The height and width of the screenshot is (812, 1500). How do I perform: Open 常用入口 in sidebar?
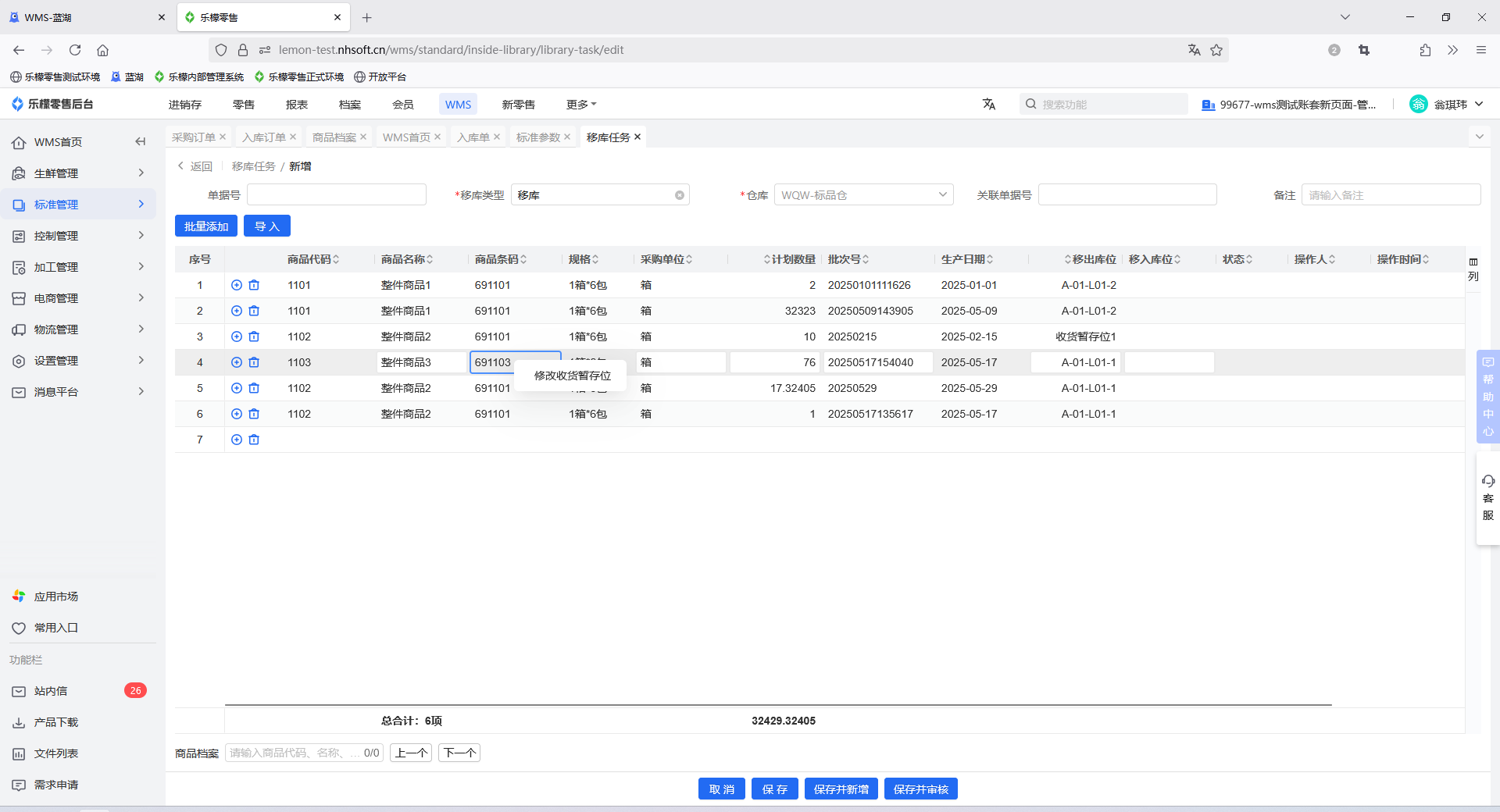point(78,628)
